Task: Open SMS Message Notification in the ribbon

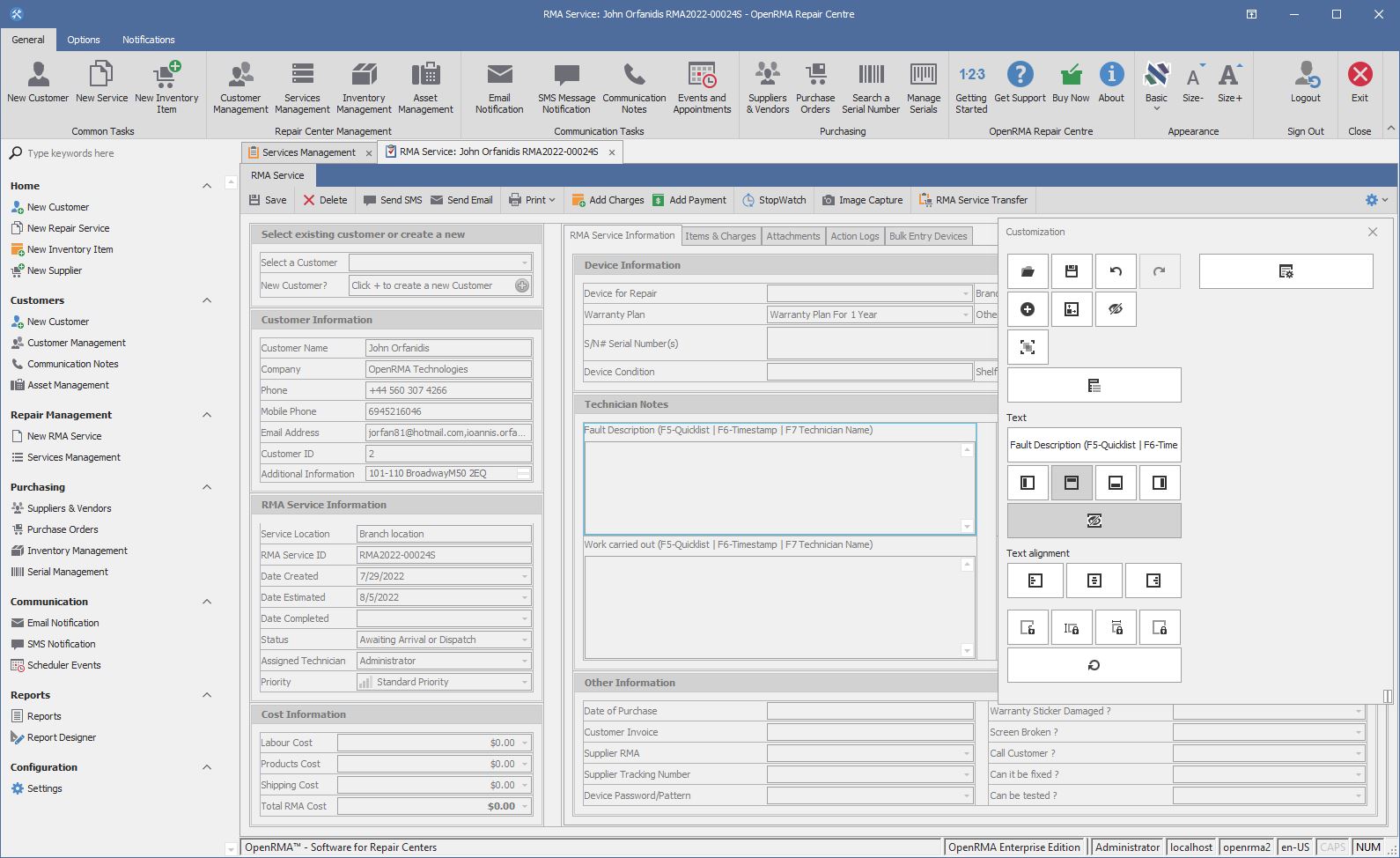Action: click(x=566, y=88)
